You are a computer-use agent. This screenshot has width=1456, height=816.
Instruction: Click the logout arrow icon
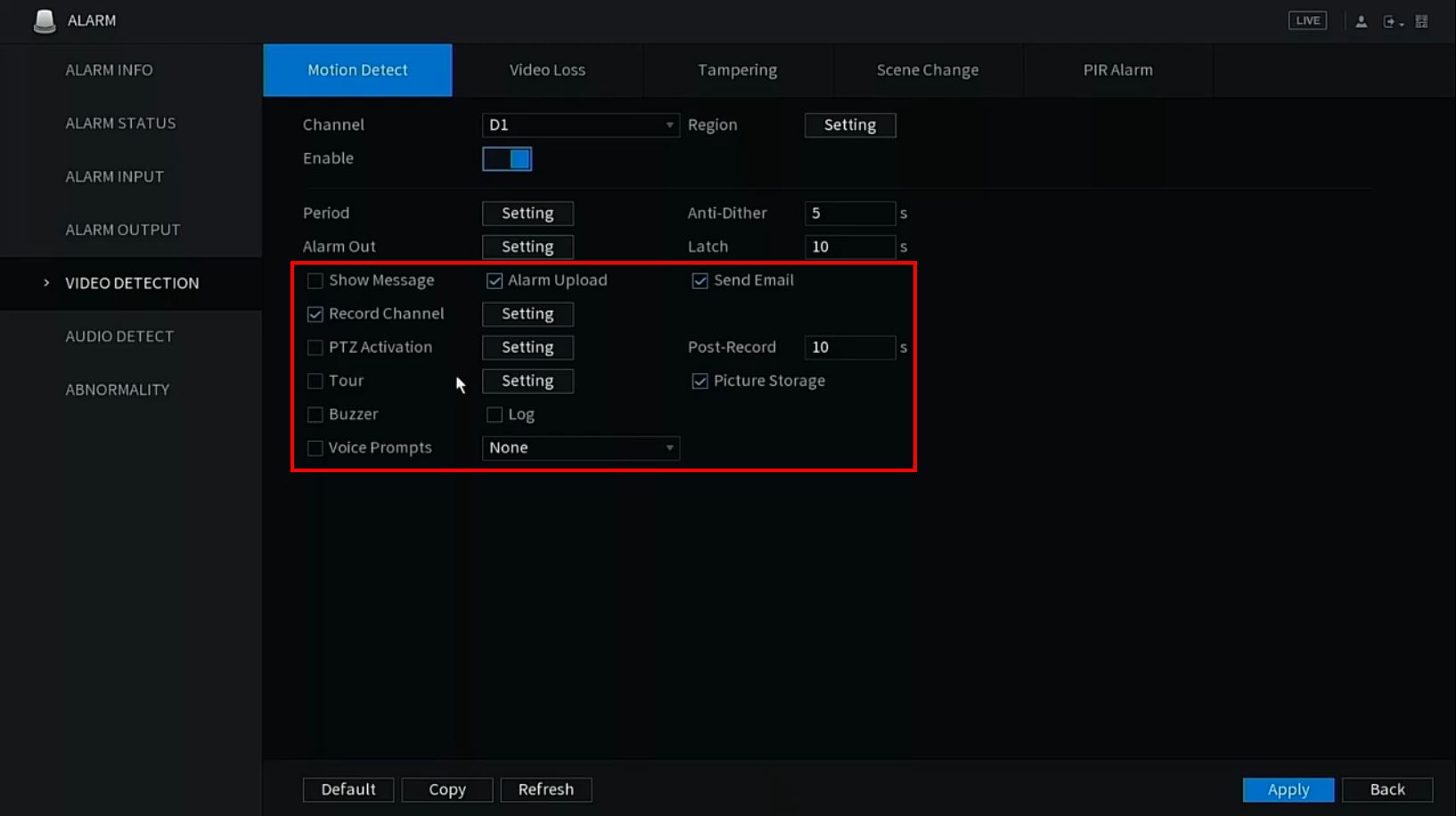pos(1390,21)
